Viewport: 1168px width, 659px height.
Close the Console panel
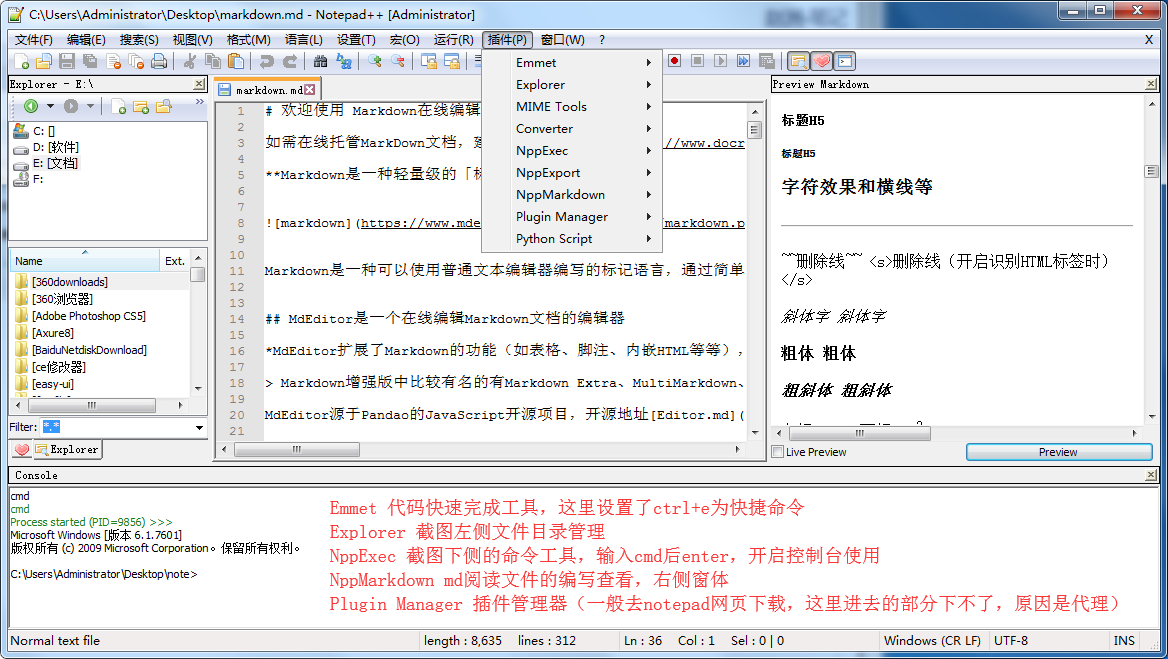point(1151,475)
